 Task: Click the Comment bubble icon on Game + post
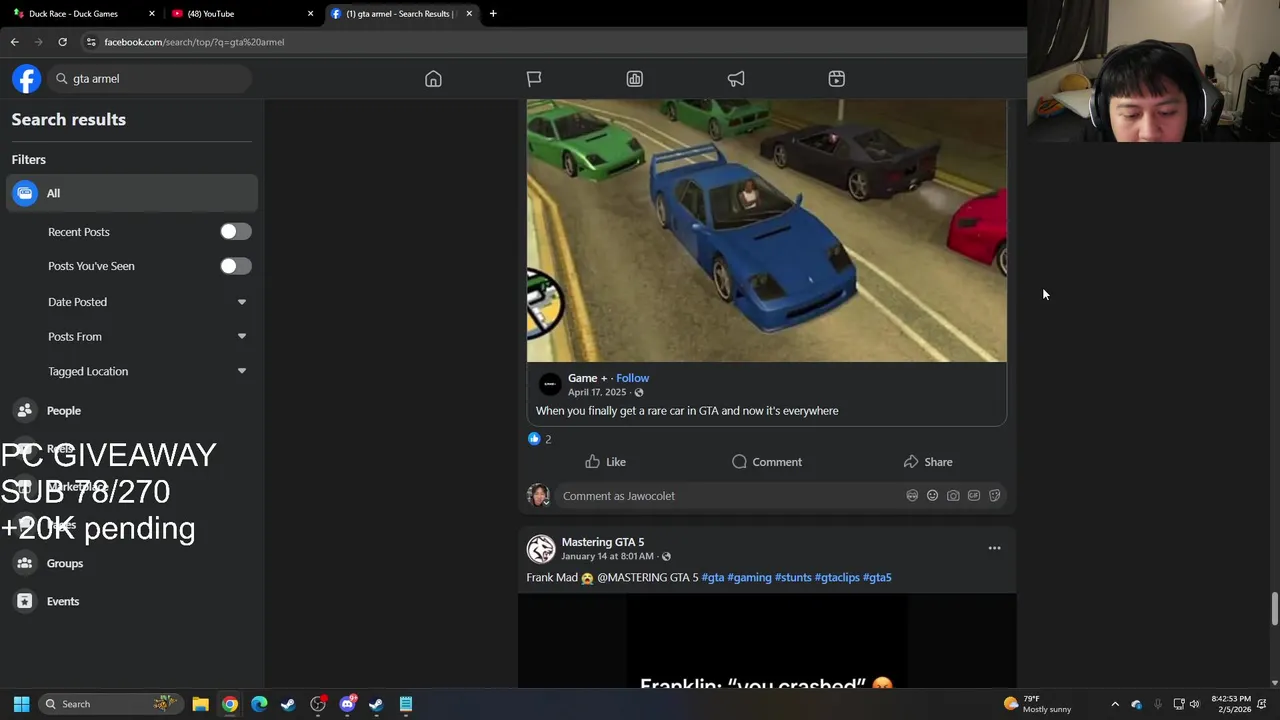(x=739, y=461)
